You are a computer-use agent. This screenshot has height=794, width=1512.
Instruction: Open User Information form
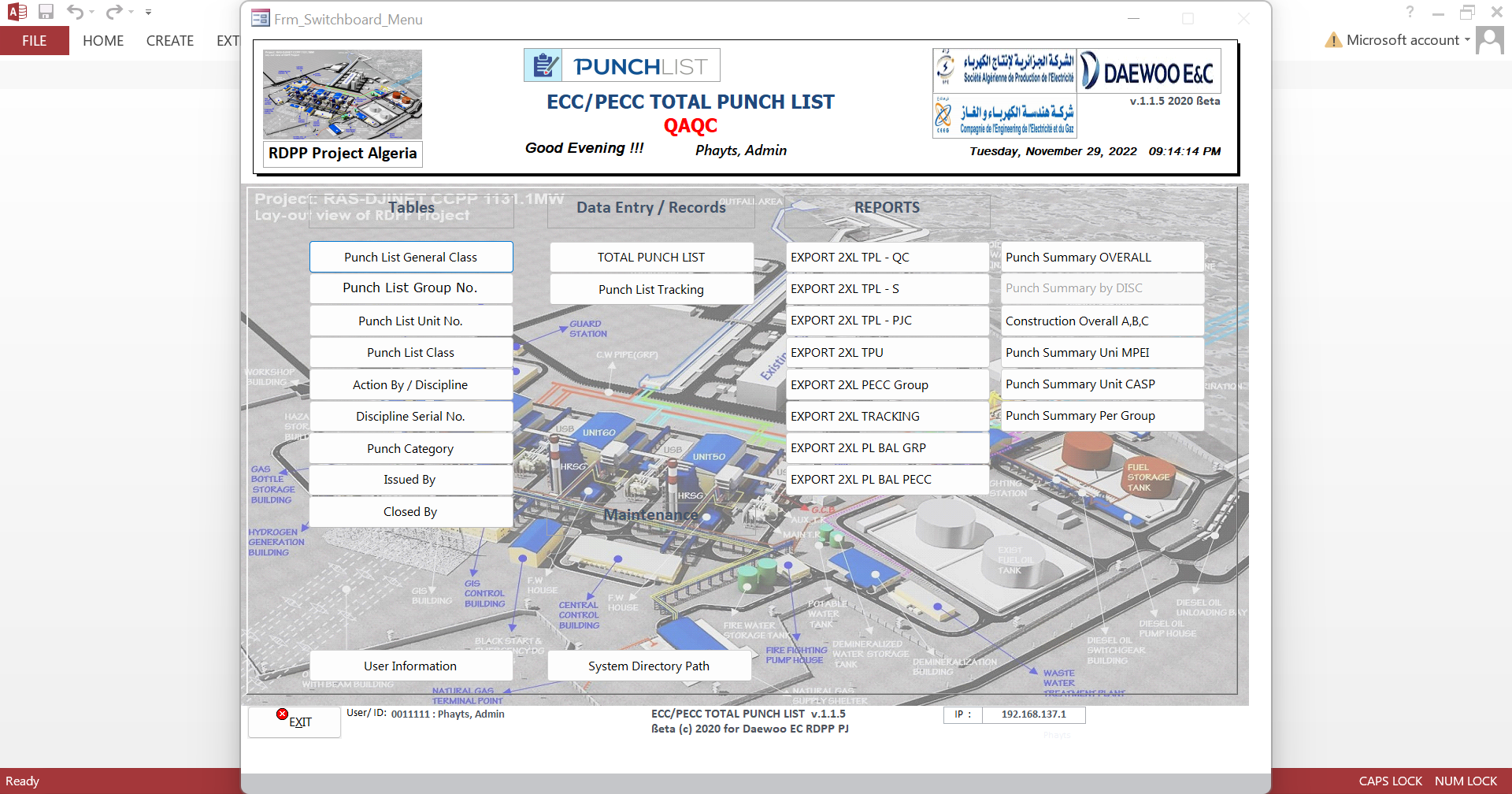411,666
